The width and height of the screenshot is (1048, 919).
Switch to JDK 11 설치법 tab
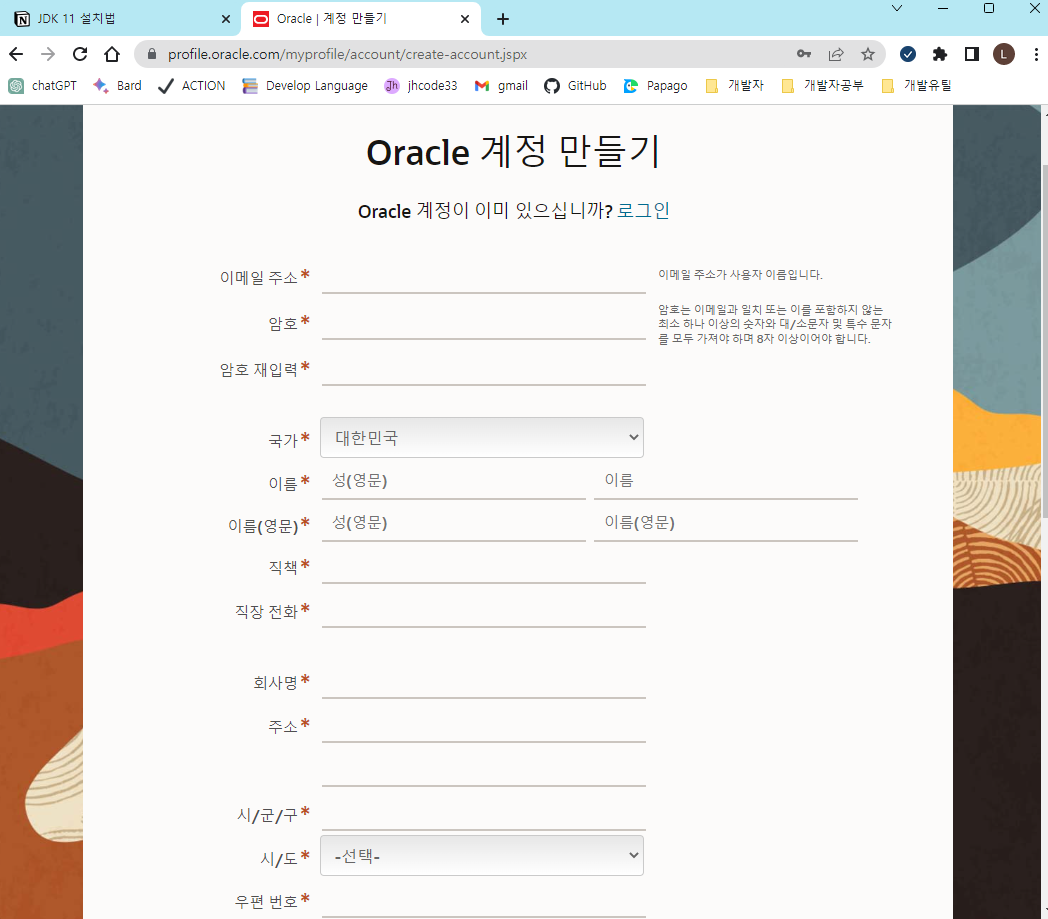coord(120,19)
